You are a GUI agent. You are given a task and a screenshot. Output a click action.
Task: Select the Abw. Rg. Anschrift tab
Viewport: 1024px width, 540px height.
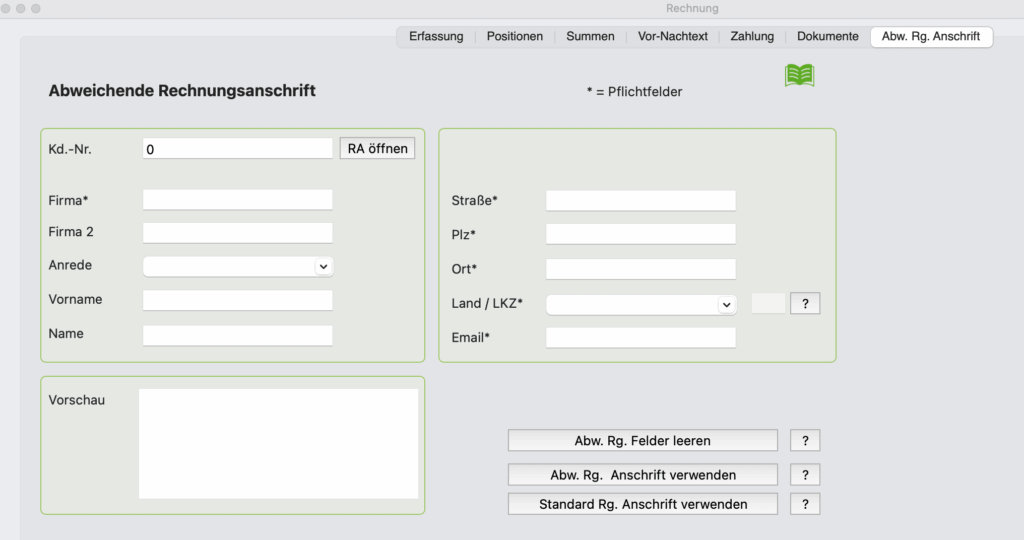(x=931, y=37)
